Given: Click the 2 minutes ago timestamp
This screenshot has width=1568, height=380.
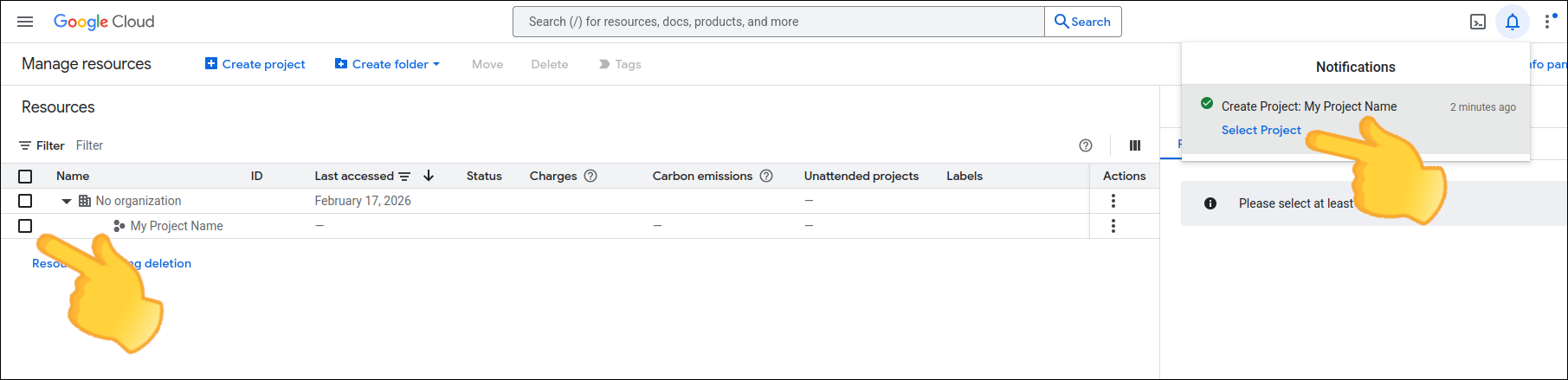Looking at the screenshot, I should point(1483,107).
